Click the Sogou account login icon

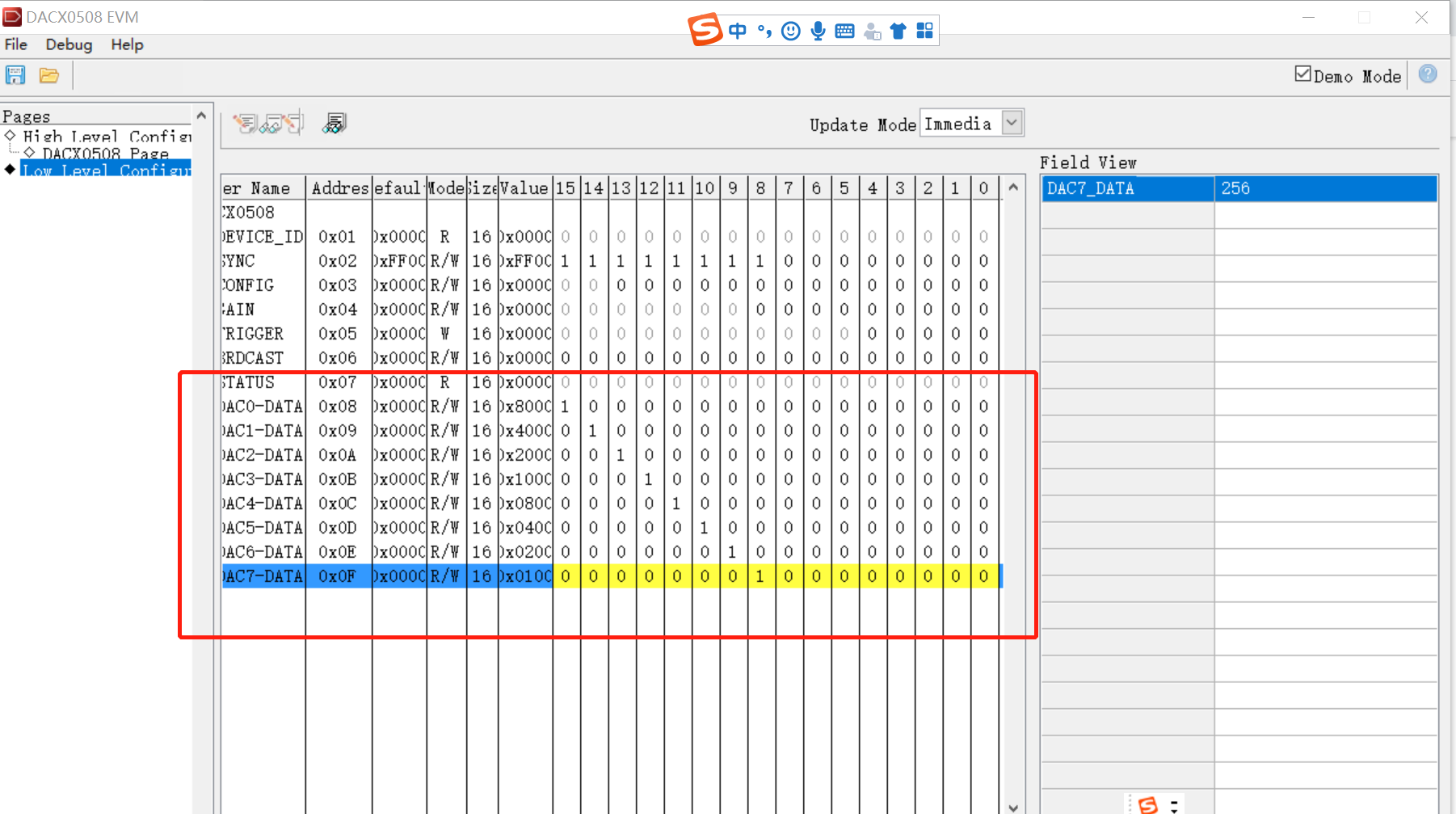873,31
